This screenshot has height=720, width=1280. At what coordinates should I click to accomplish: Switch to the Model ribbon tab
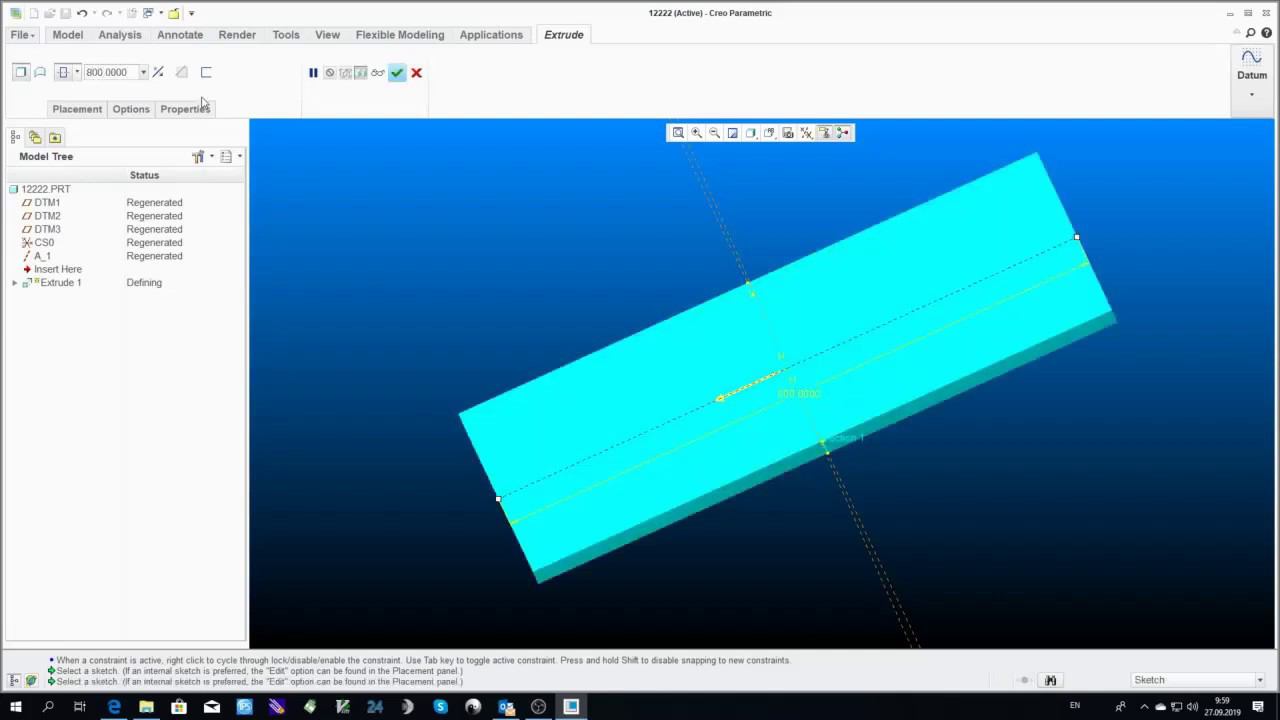point(68,35)
